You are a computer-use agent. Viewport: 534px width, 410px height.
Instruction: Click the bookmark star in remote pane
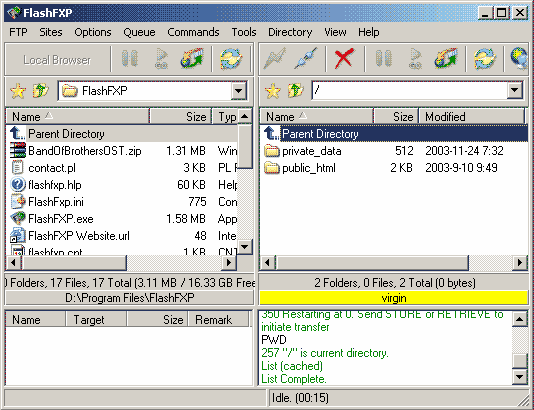tap(273, 91)
